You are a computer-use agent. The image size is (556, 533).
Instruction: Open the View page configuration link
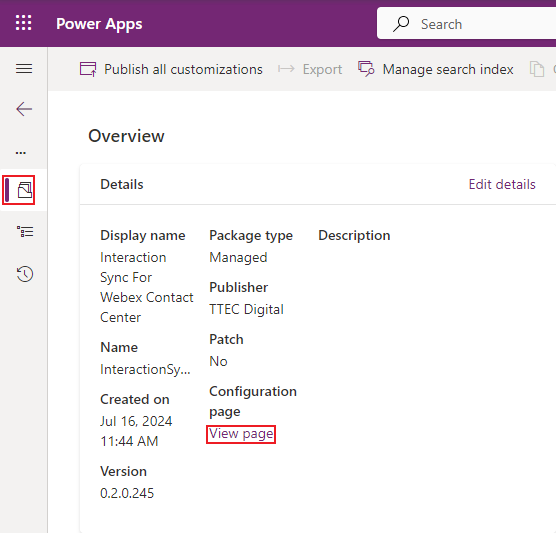(x=241, y=434)
